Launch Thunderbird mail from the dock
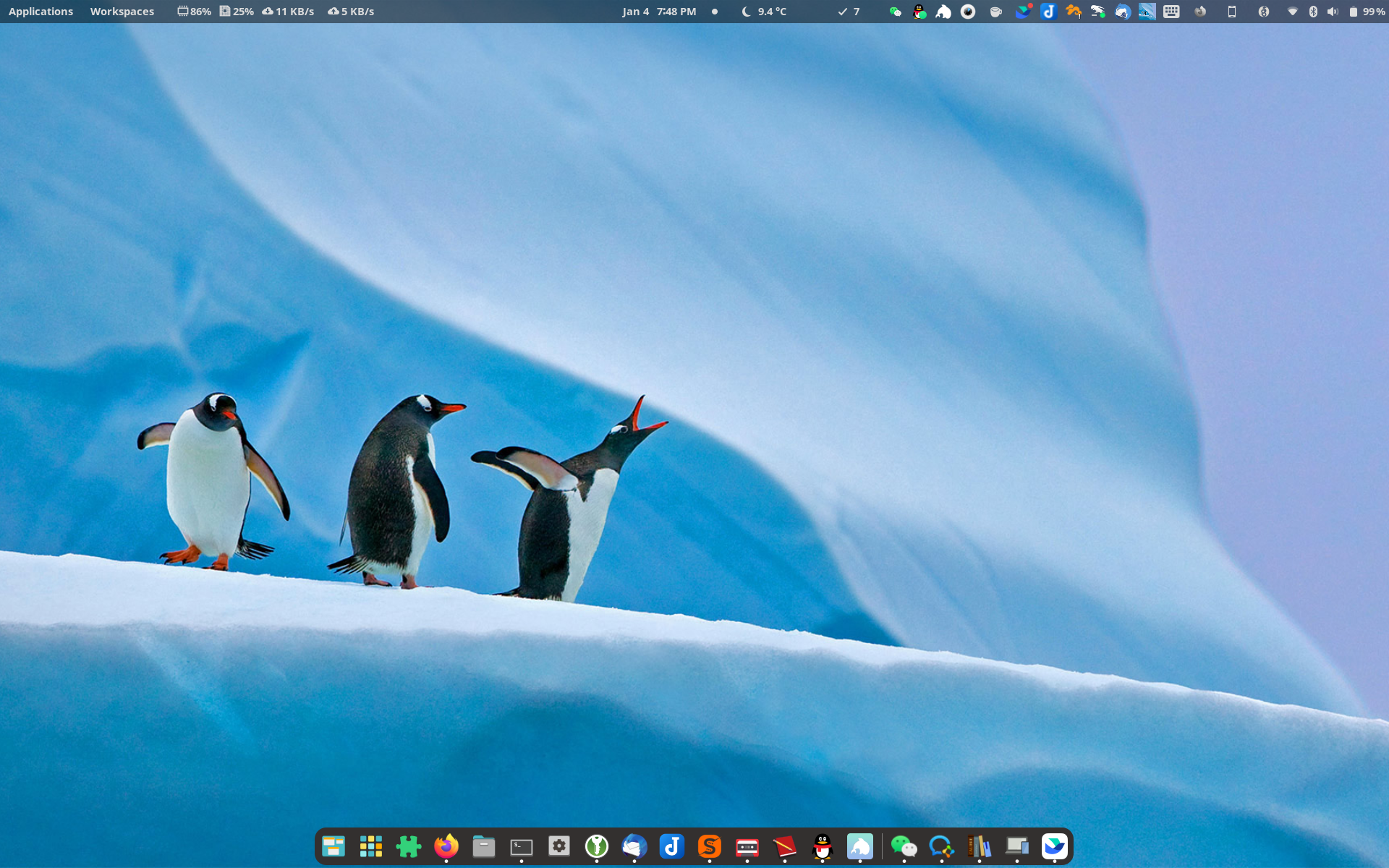 pyautogui.click(x=634, y=846)
